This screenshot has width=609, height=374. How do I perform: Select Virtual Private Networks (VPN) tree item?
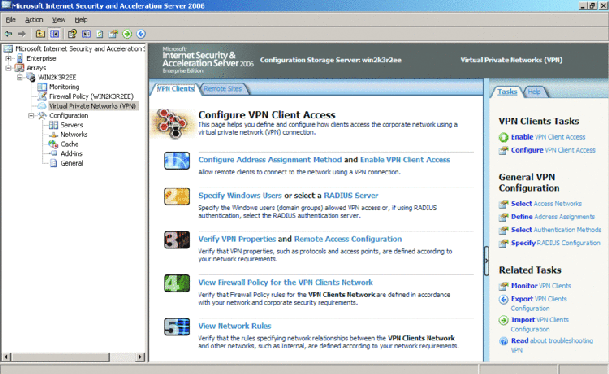coord(93,106)
